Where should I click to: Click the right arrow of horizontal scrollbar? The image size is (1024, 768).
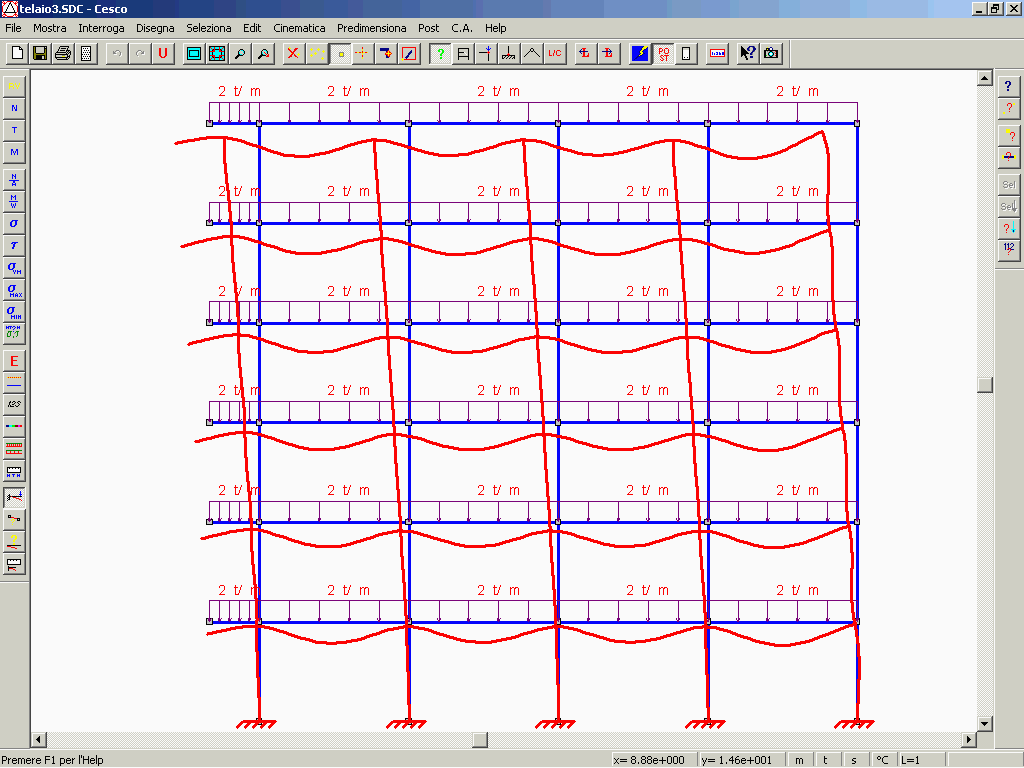(968, 740)
